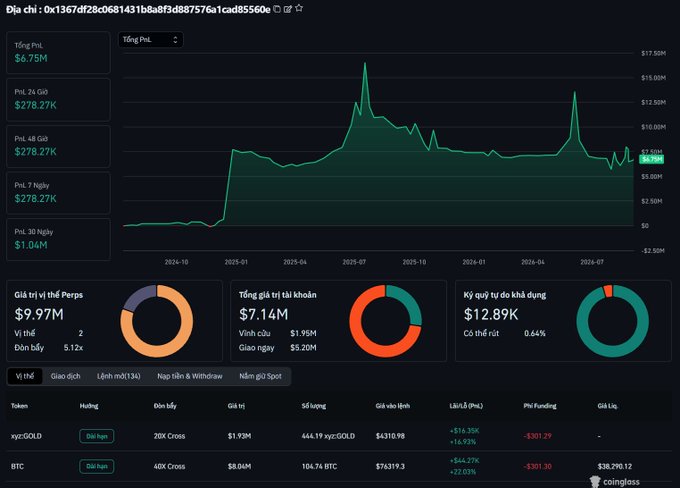Click the Perps position value donut chart
This screenshot has width=680, height=488.
tap(157, 321)
